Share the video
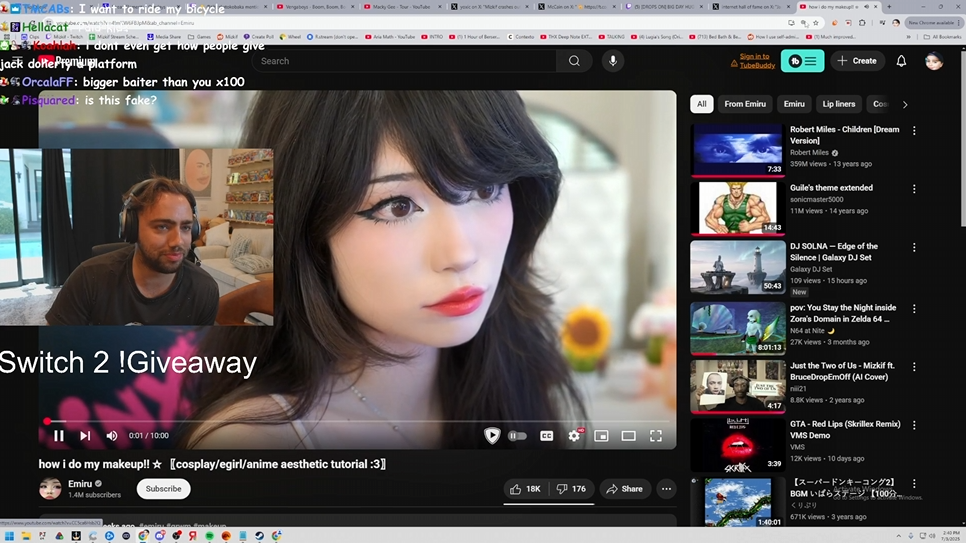Screen dimensions: 966x543 (625, 489)
